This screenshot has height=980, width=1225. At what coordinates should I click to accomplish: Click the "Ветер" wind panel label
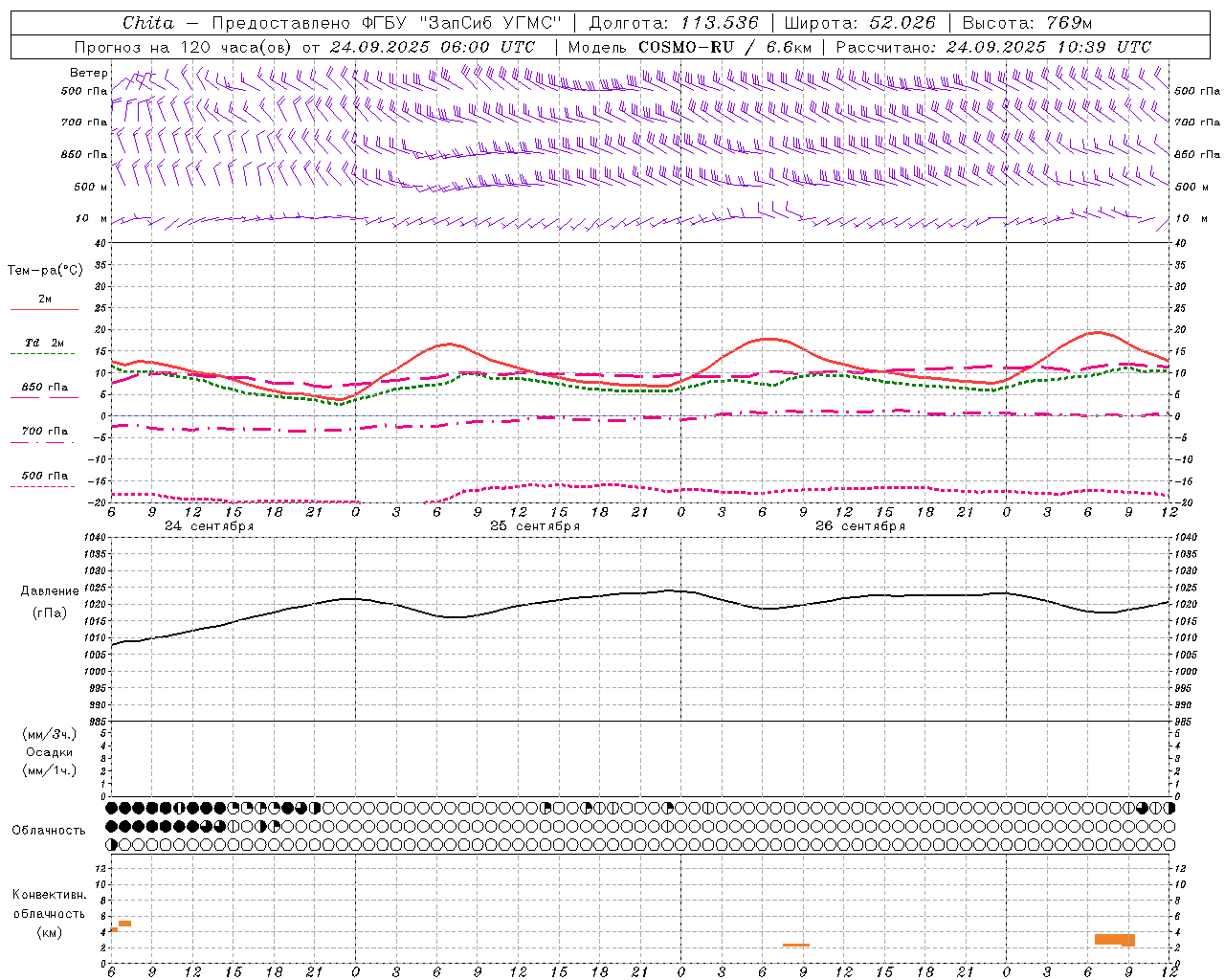[89, 73]
